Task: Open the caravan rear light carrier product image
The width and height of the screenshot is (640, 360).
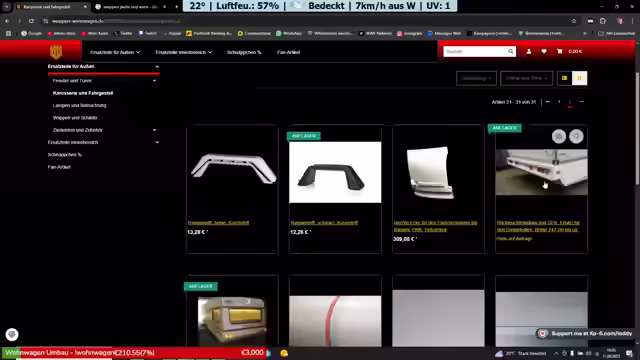Action: pyautogui.click(x=542, y=172)
